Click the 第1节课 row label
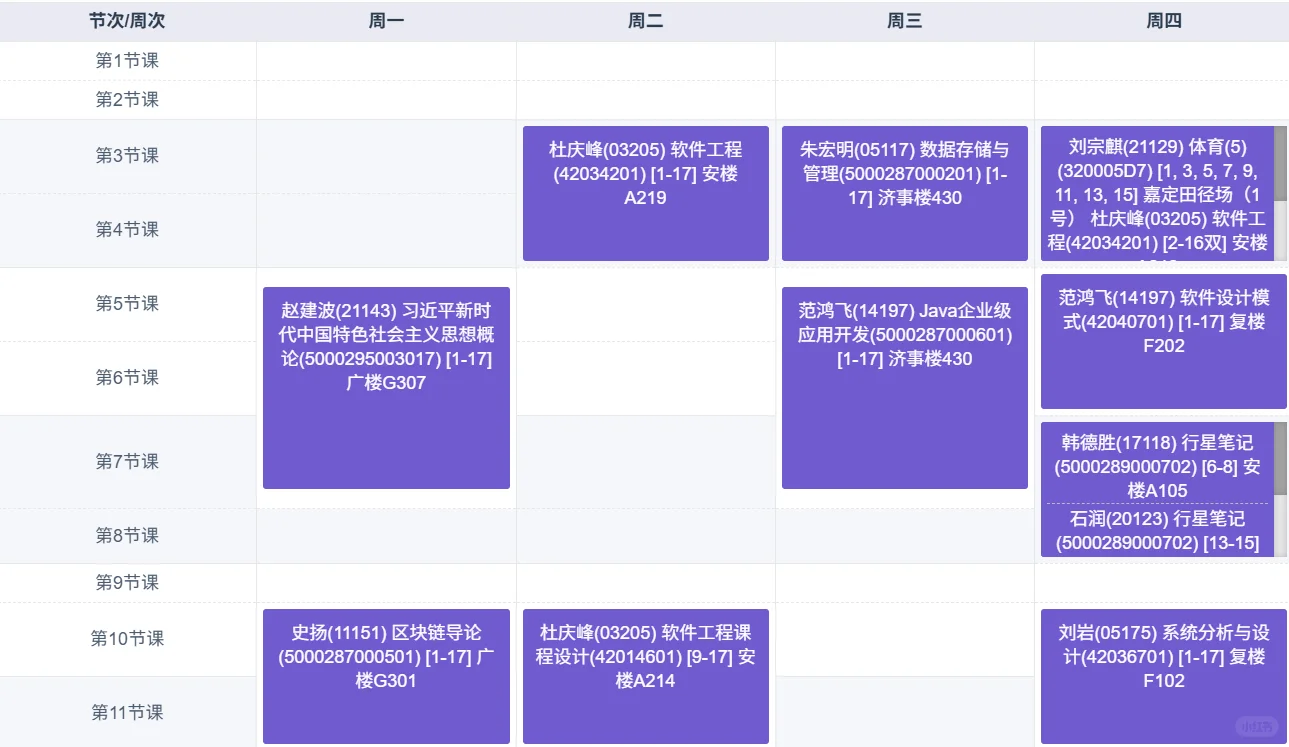Image resolution: width=1289 pixels, height=747 pixels. coord(128,60)
